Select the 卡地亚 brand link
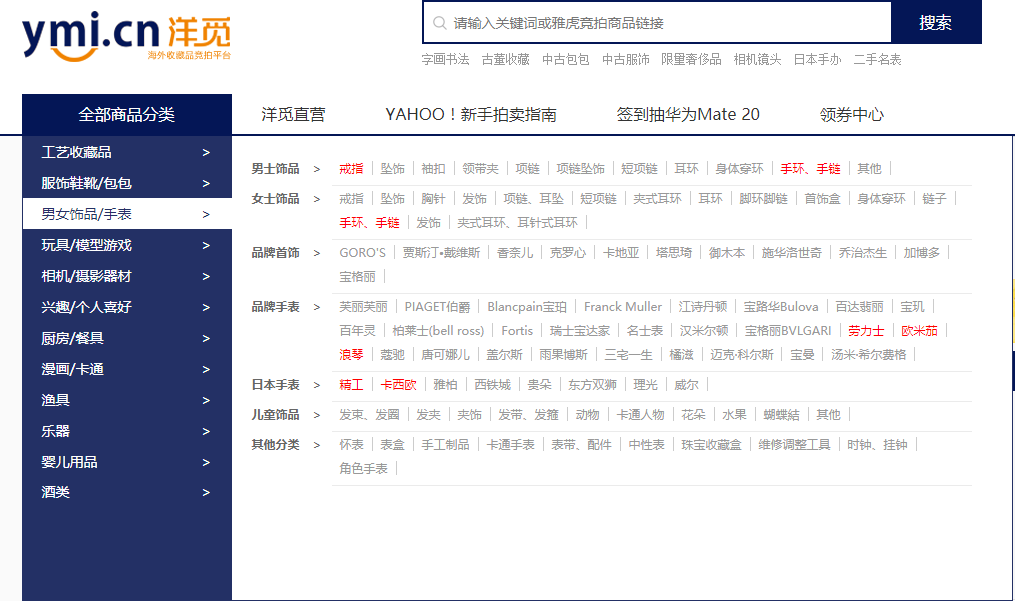 pos(621,253)
